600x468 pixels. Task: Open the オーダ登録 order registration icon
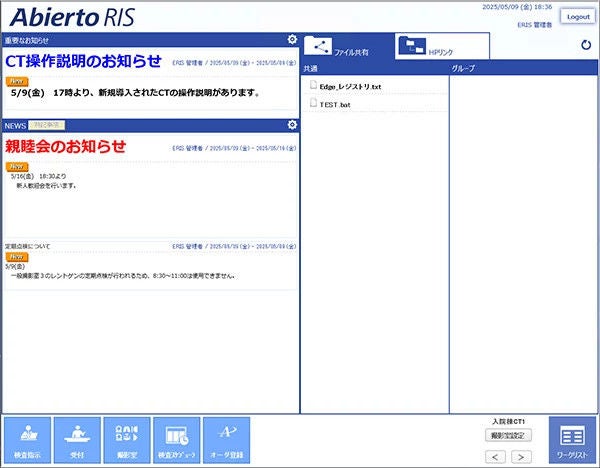(227, 440)
